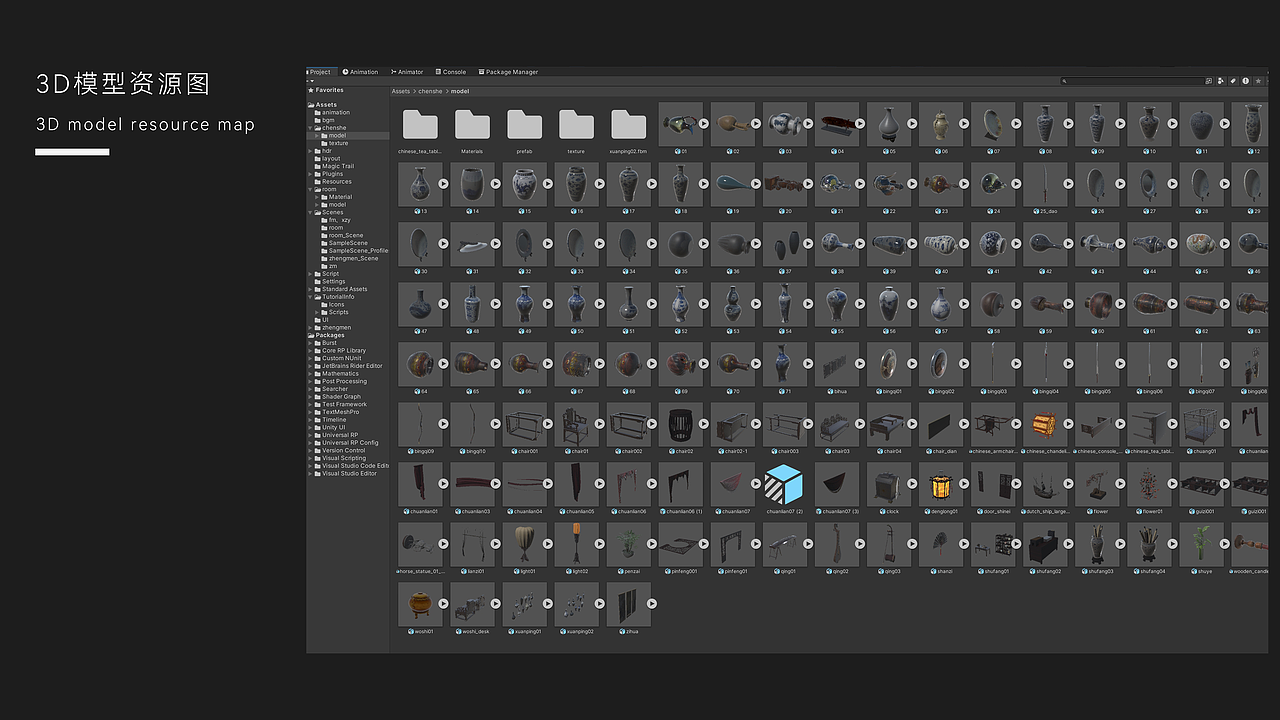Viewport: 1280px width, 720px height.
Task: Click the model breadcrumb entry
Action: pos(460,91)
